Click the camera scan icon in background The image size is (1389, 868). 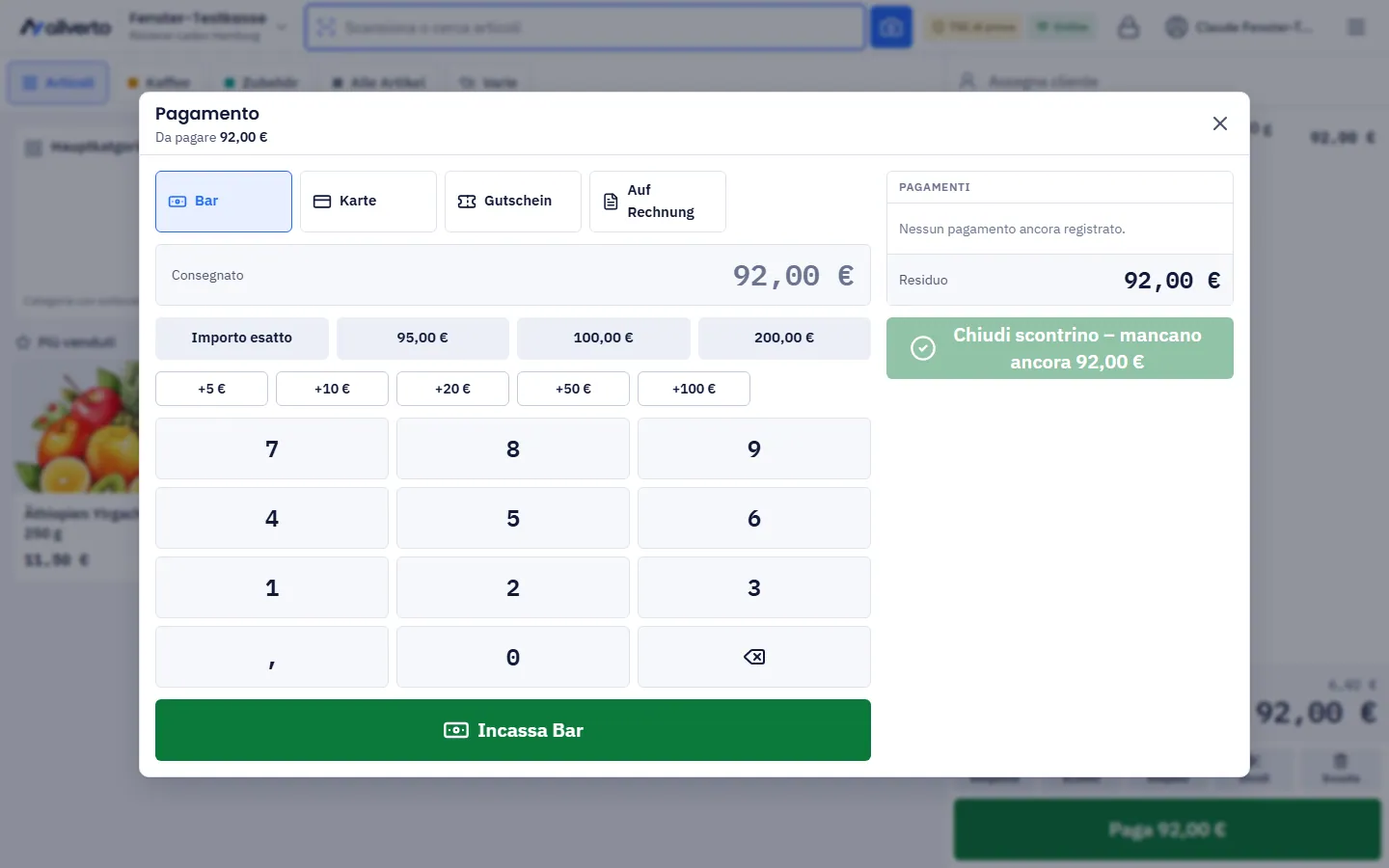point(891,27)
